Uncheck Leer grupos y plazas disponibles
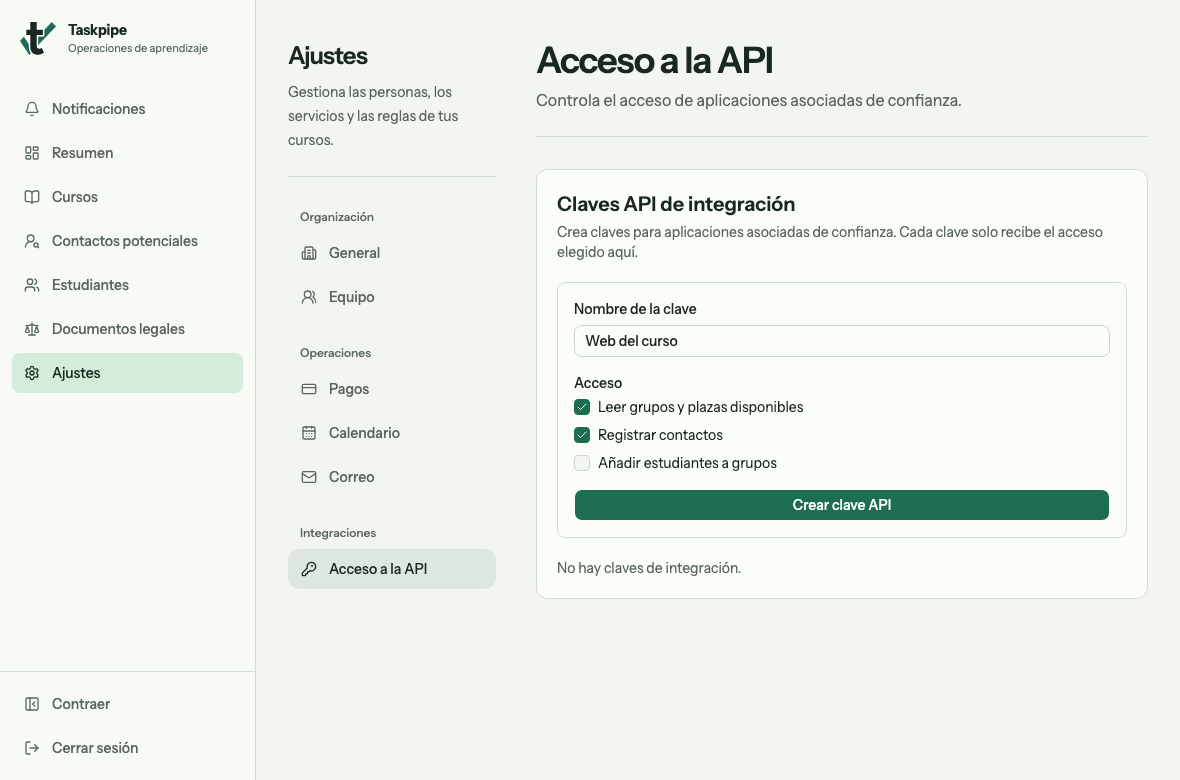1180x780 pixels. (582, 407)
